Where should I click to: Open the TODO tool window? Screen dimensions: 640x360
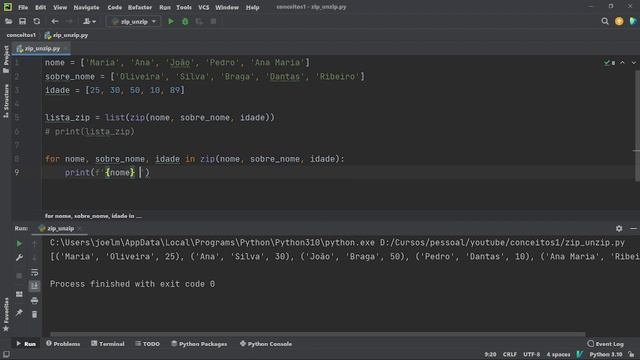click(147, 344)
